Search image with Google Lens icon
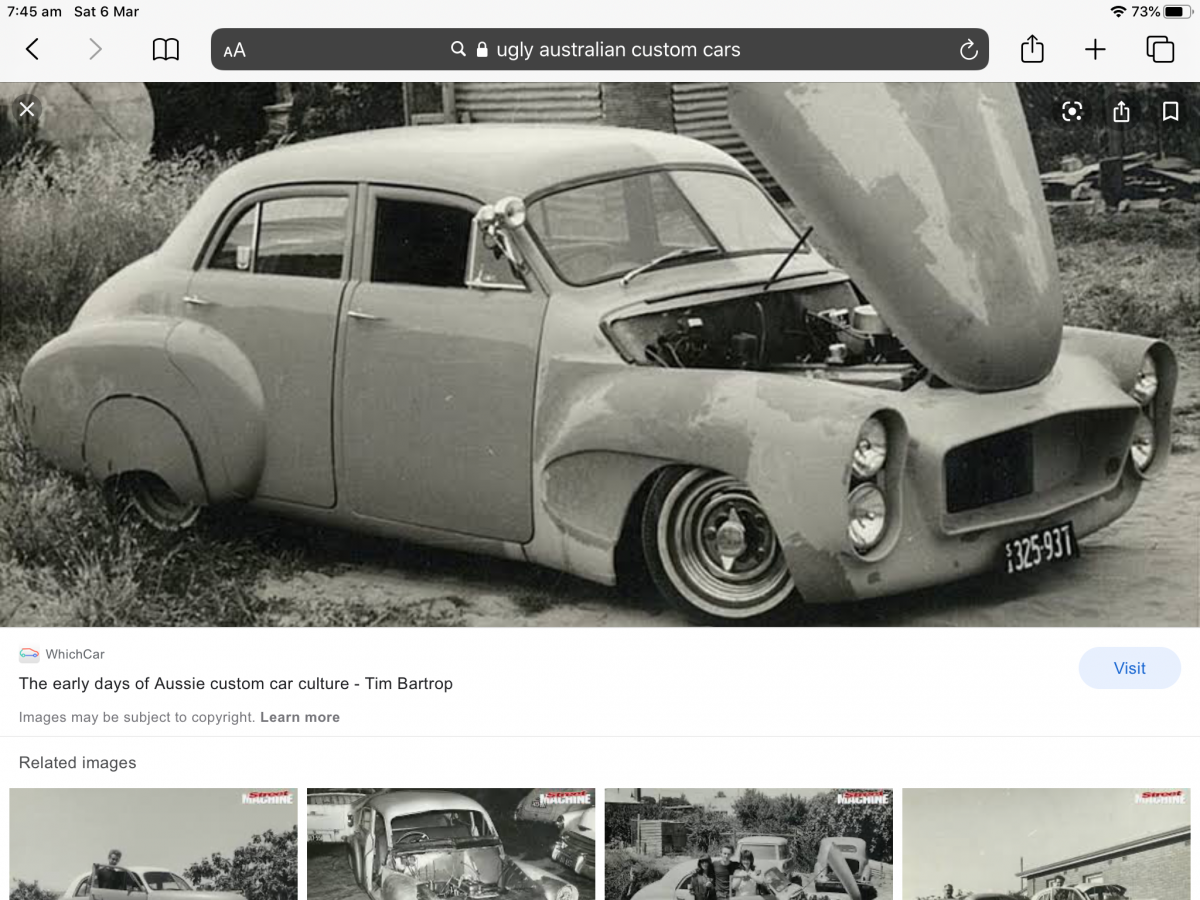 (1072, 112)
